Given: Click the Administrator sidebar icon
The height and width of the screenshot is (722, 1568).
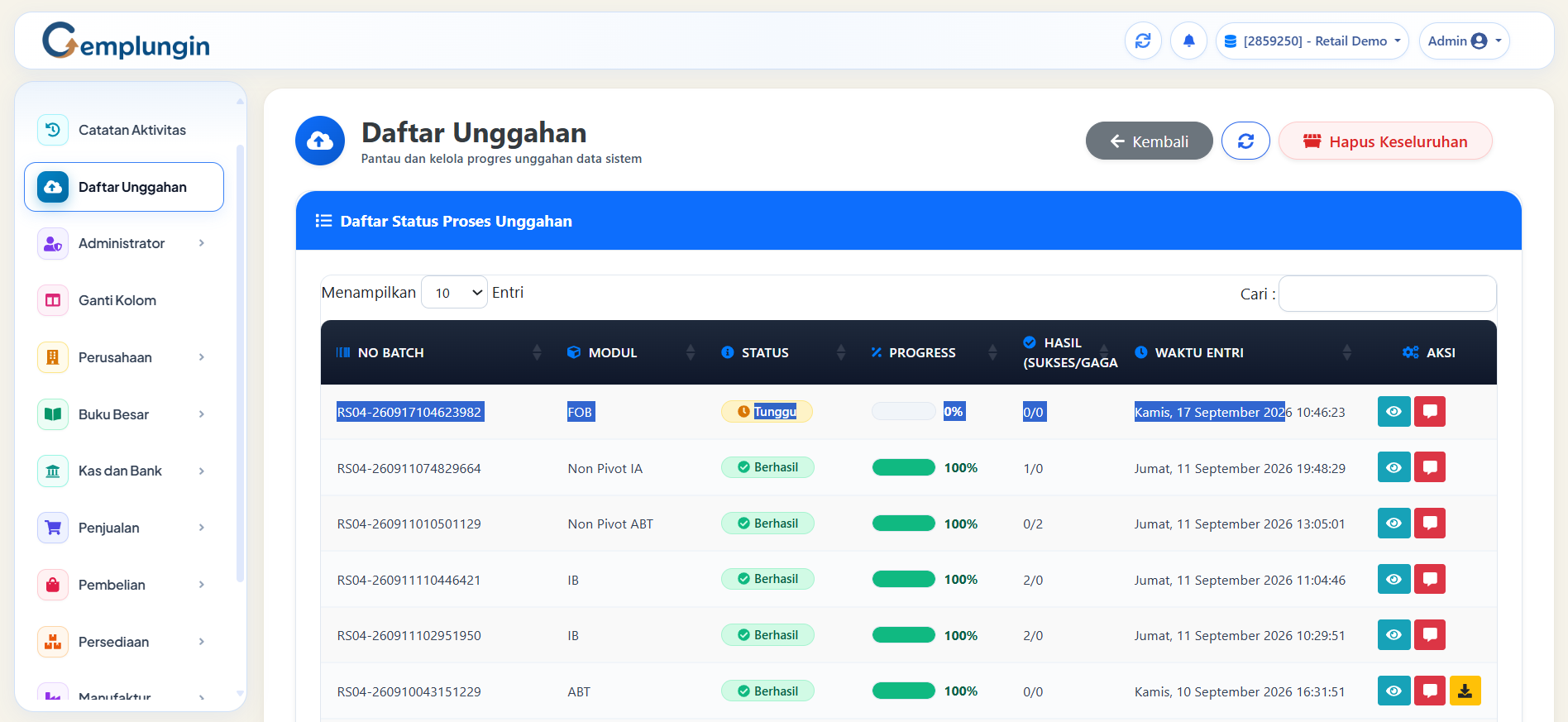Looking at the screenshot, I should click(53, 243).
